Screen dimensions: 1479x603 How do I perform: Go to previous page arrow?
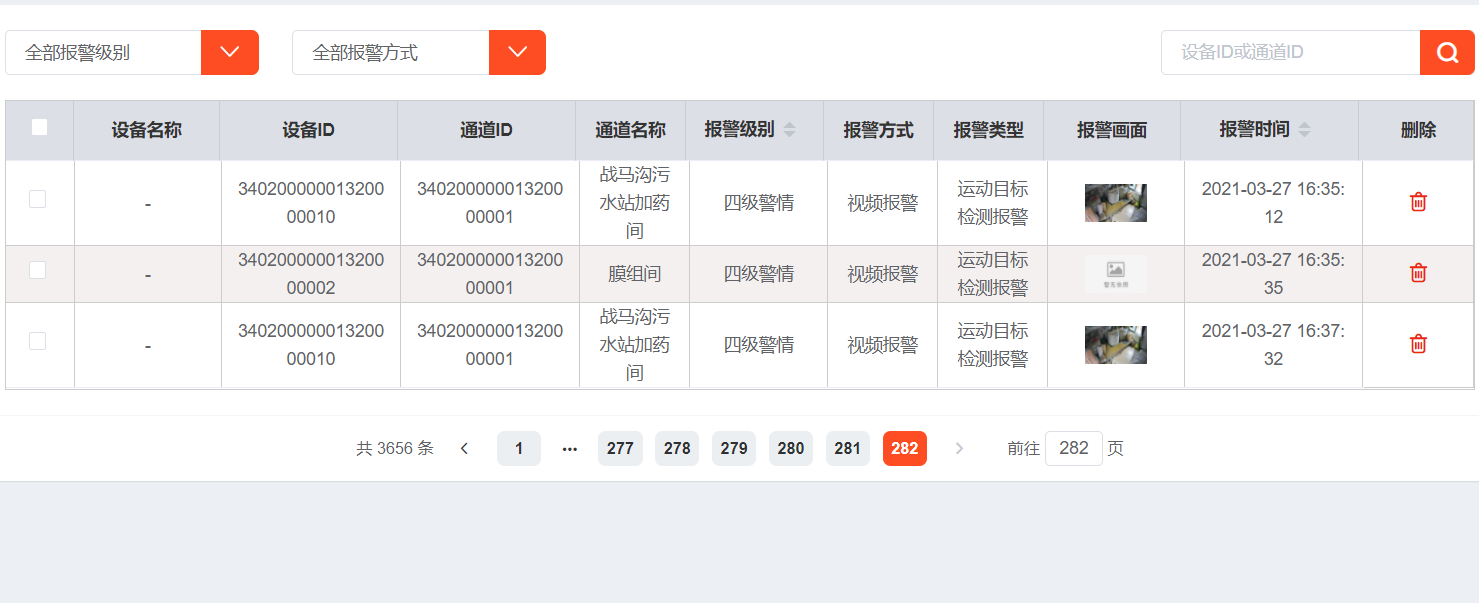464,448
